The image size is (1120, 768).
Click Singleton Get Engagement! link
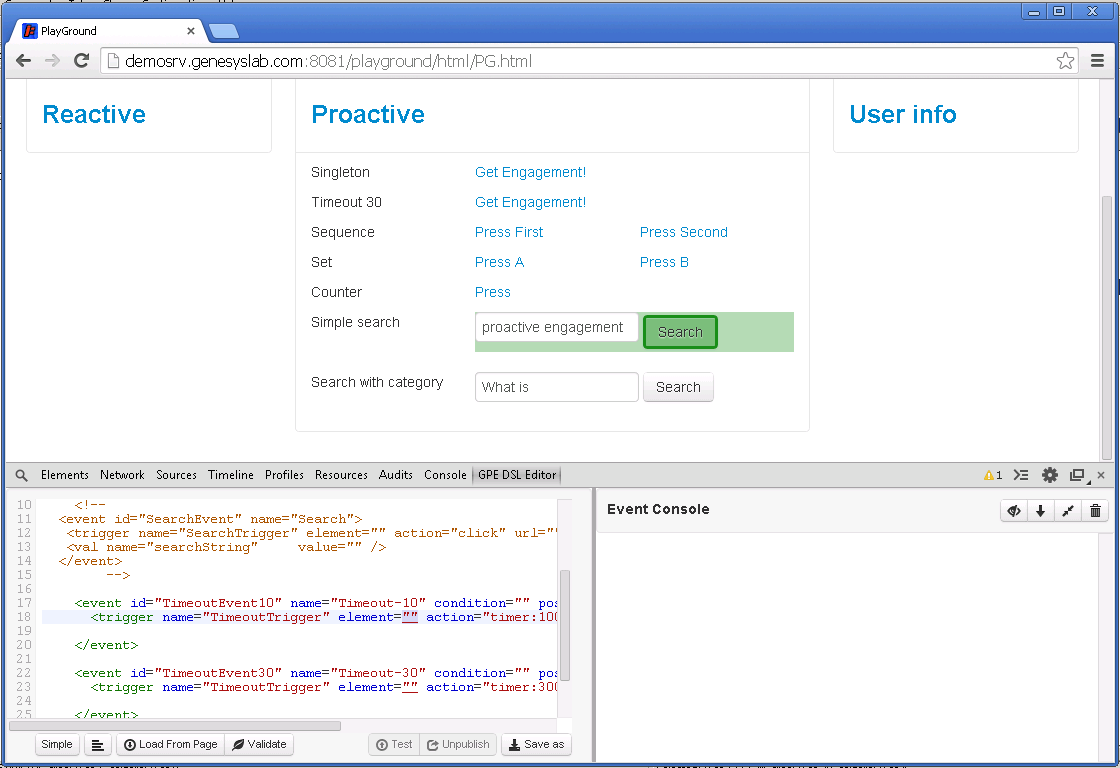530,172
